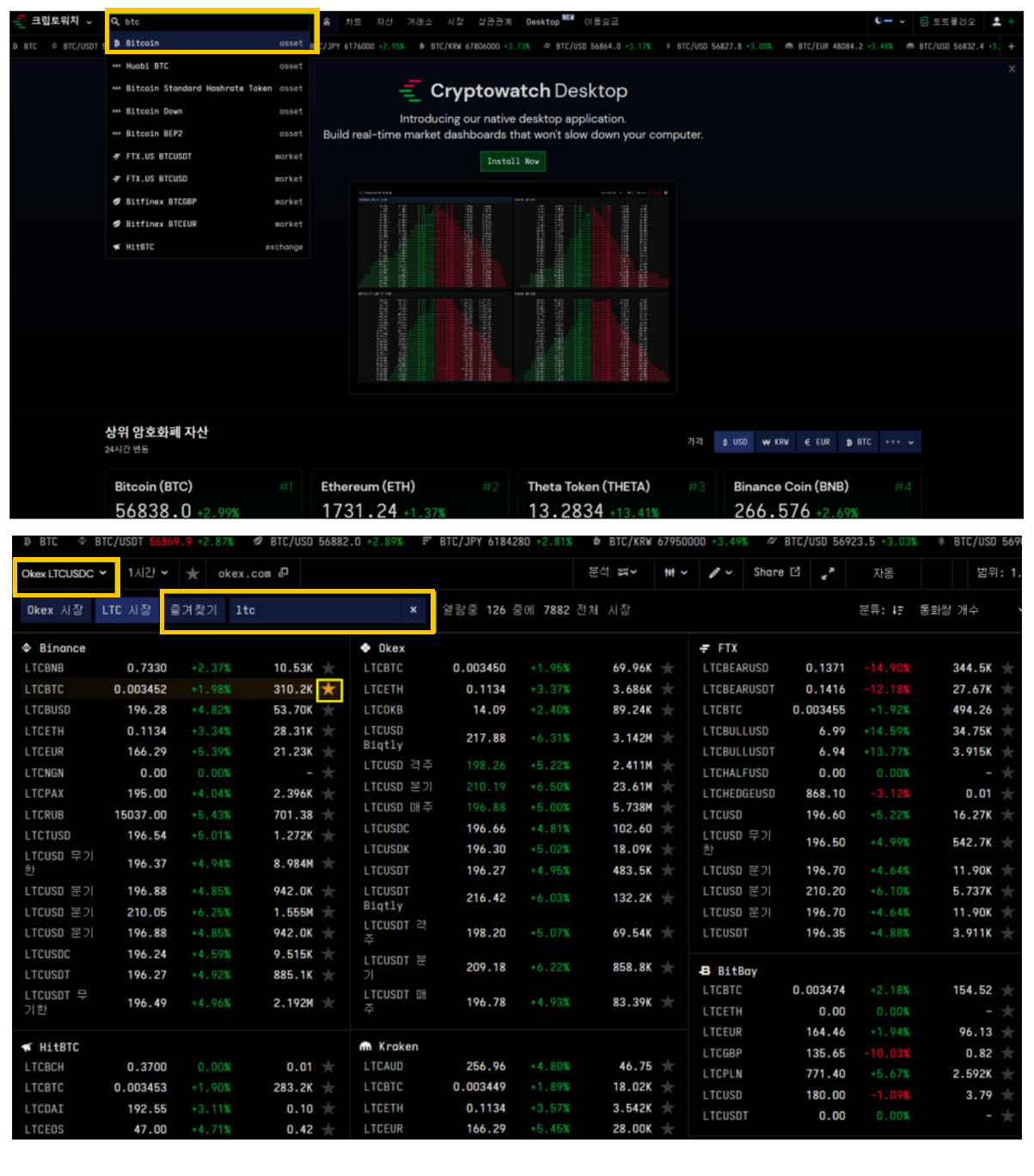Click the Kraken exchange logo icon
The image size is (1034, 1176).
pyautogui.click(x=365, y=1046)
